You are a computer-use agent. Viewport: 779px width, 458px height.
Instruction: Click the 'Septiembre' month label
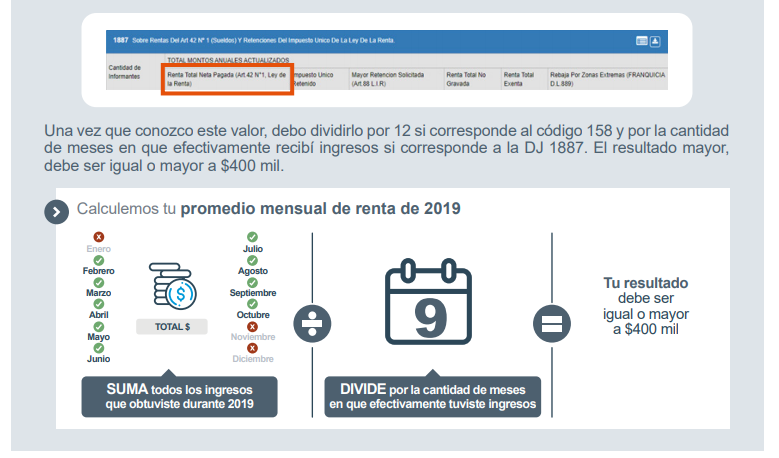click(253, 293)
